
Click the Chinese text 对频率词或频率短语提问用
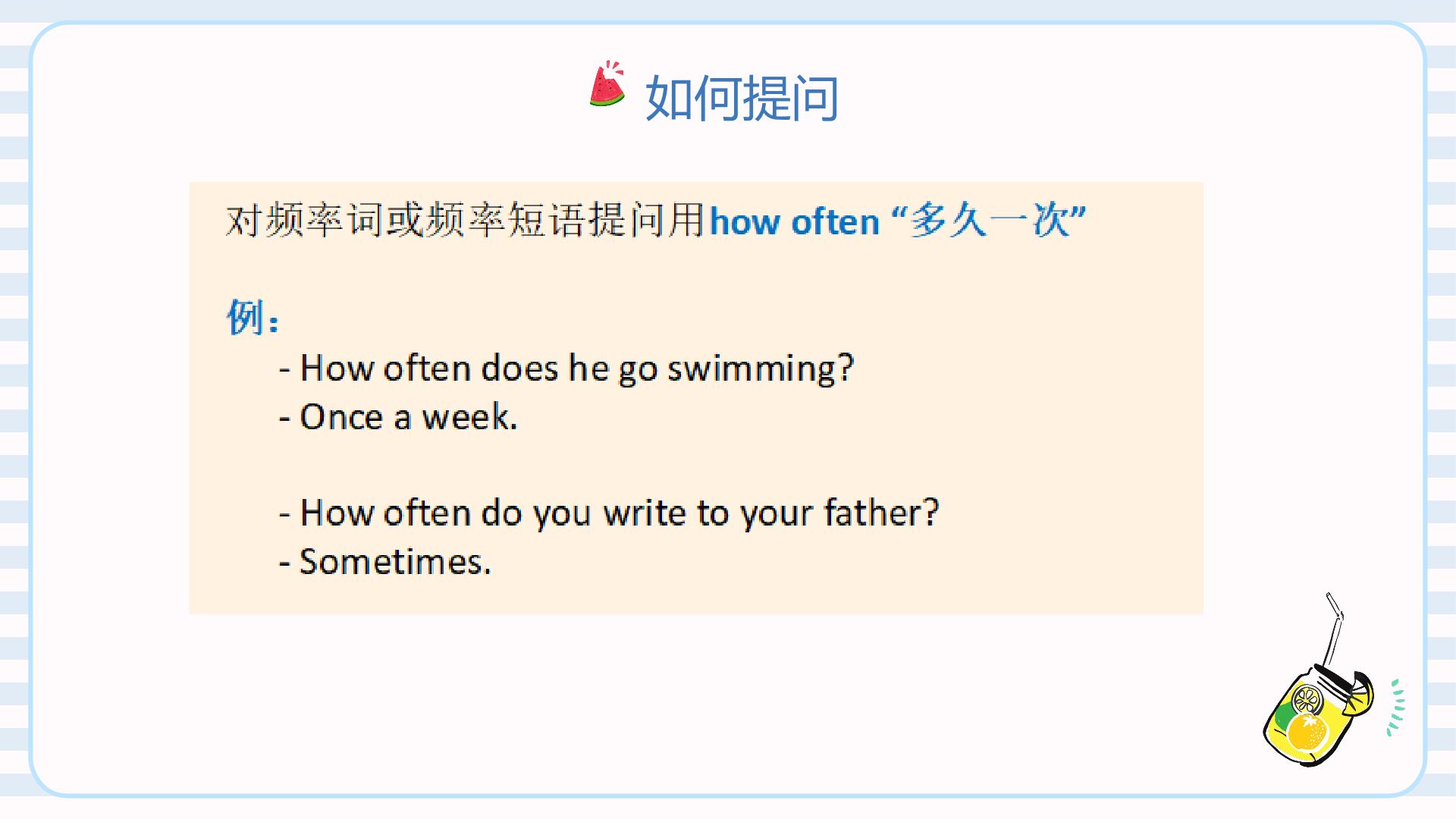(466, 221)
